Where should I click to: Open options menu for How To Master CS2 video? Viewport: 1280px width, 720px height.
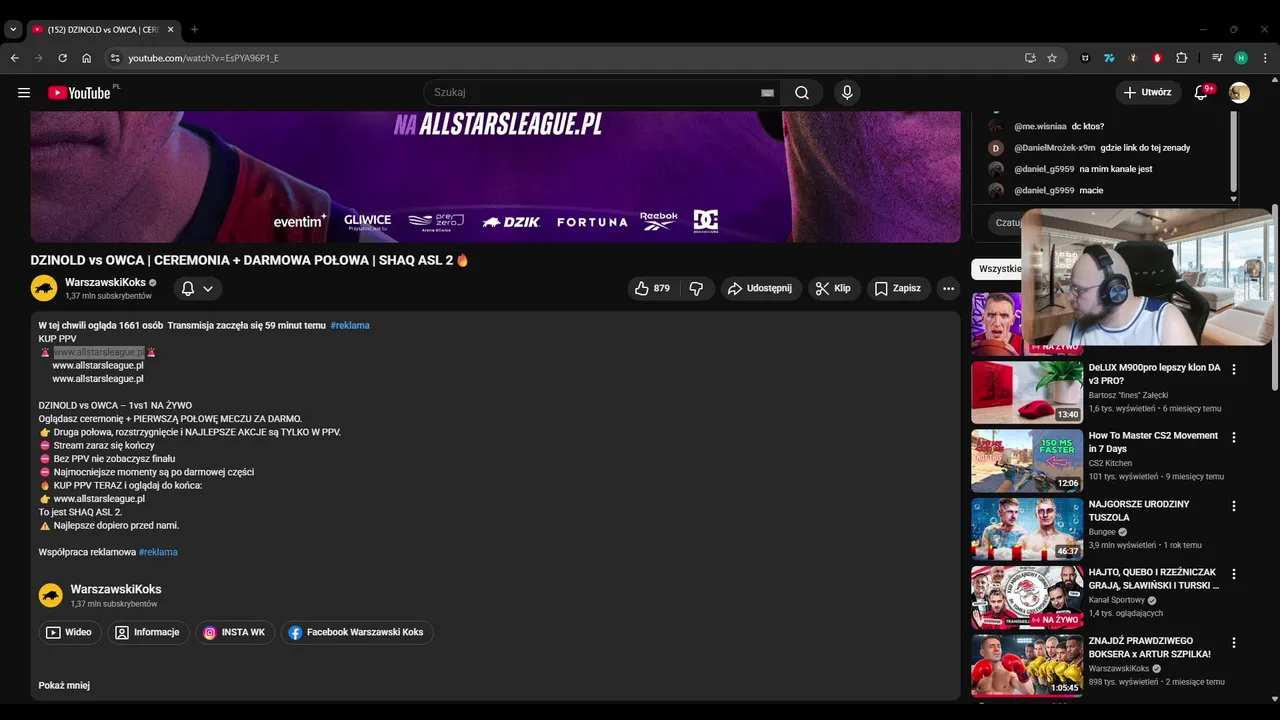[1233, 437]
